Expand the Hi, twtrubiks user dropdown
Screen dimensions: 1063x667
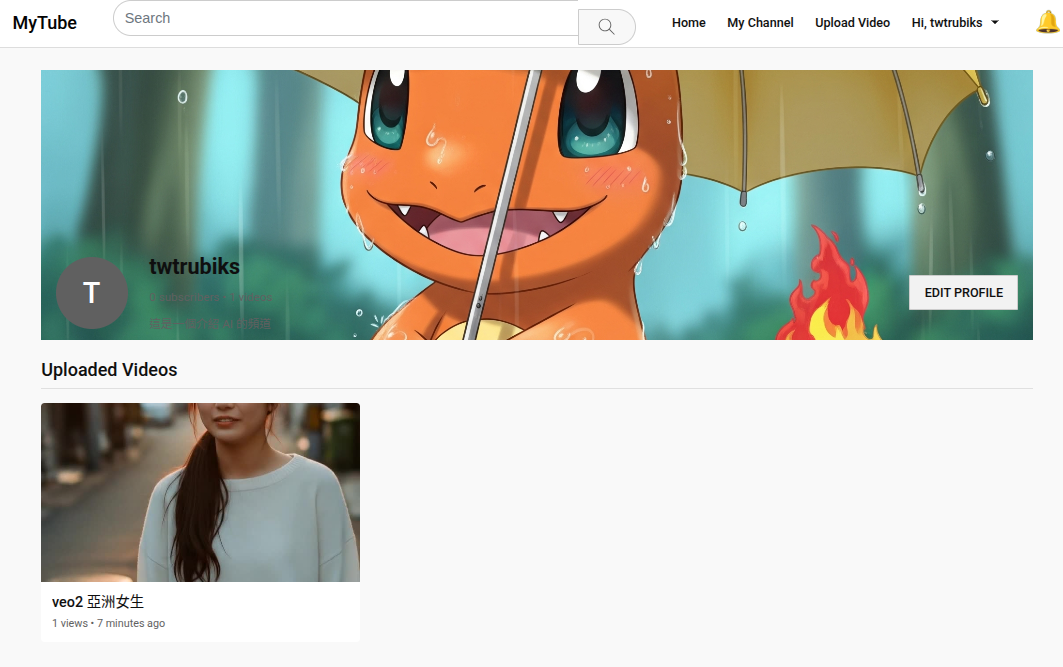[x=955, y=22]
